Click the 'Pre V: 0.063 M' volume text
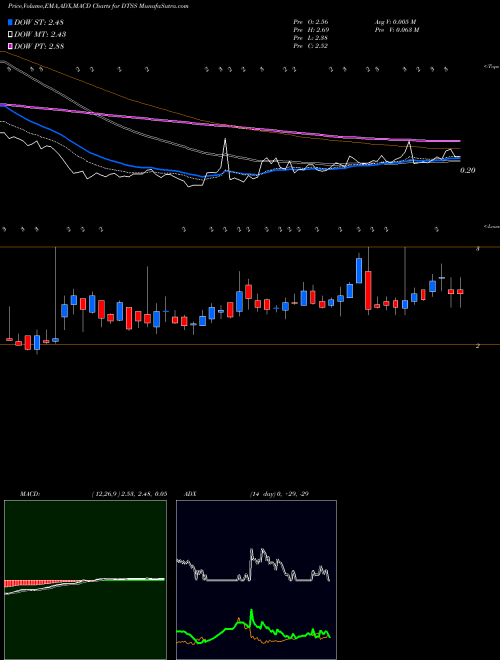Screen dimensions: 500x660 click(398, 30)
